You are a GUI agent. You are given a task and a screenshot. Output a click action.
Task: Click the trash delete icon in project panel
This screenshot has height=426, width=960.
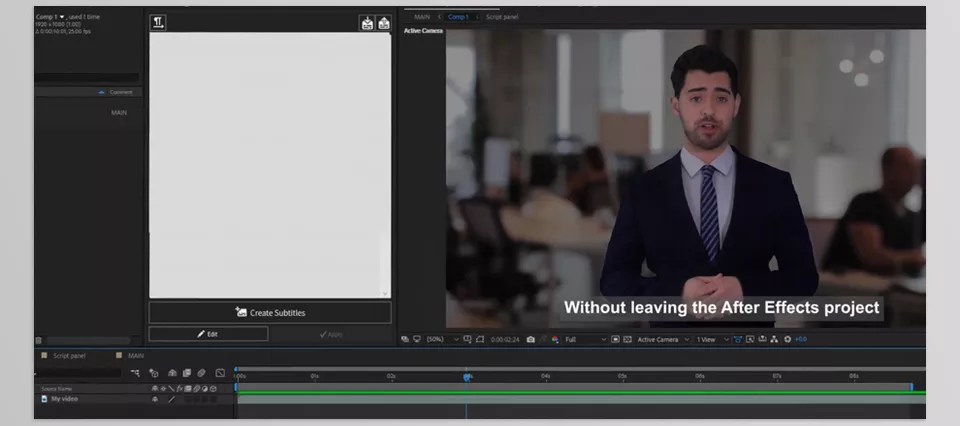click(x=39, y=340)
